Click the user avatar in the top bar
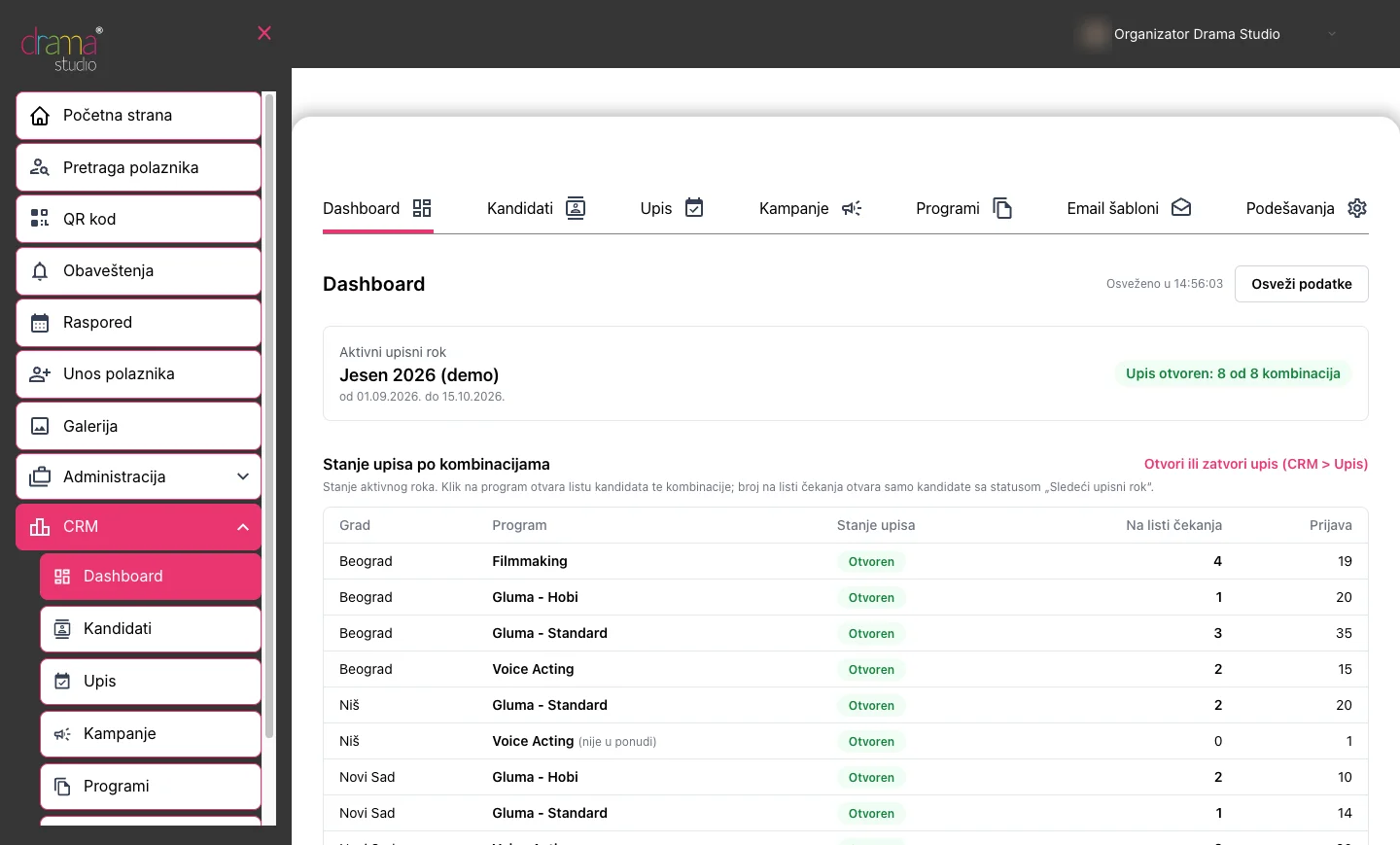This screenshot has height=845, width=1400. click(1094, 34)
